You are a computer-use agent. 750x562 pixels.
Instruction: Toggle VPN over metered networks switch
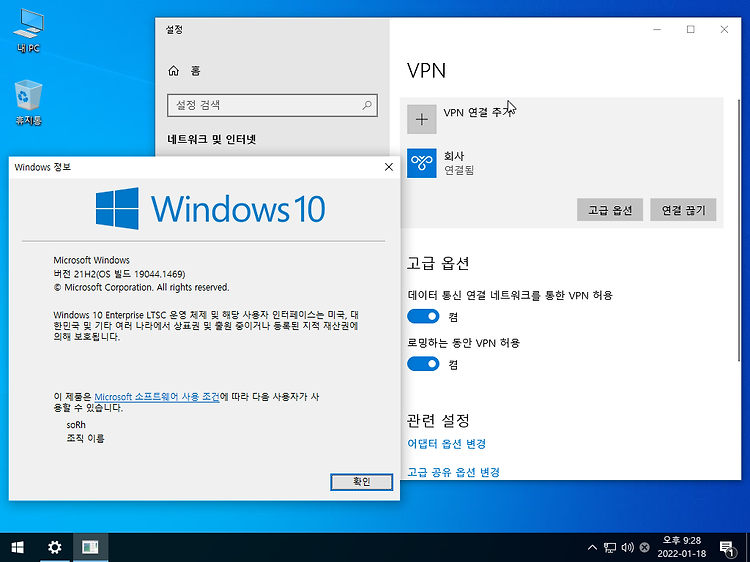(x=423, y=316)
